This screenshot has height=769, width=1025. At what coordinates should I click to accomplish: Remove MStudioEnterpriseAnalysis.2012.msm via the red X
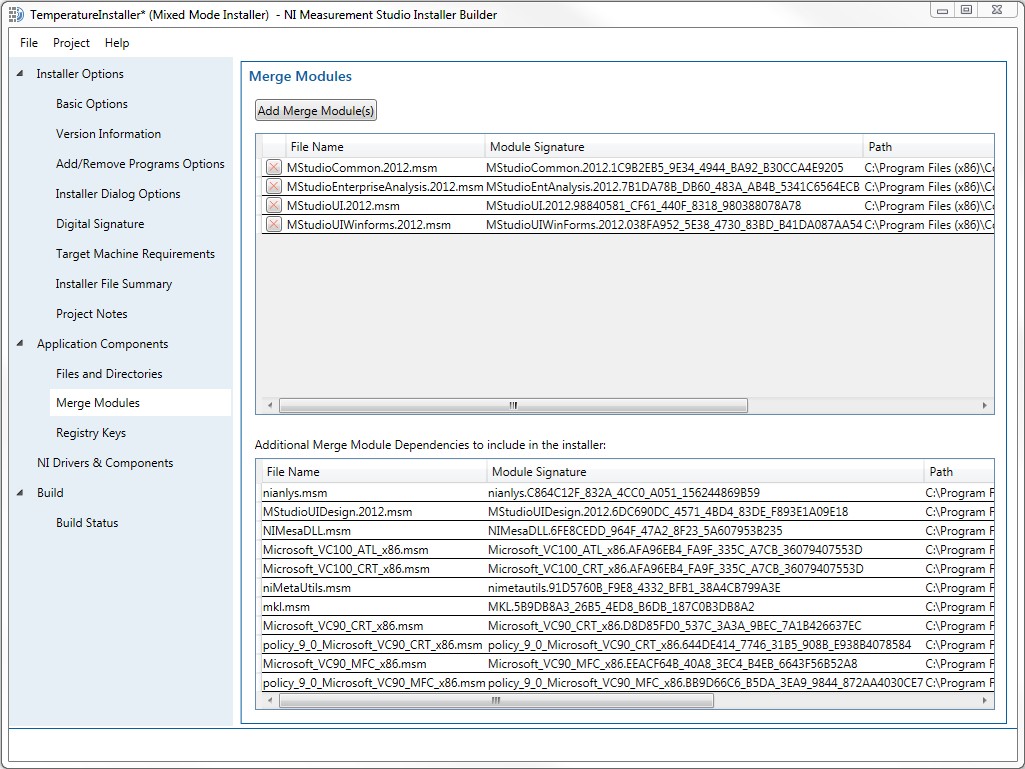click(272, 186)
